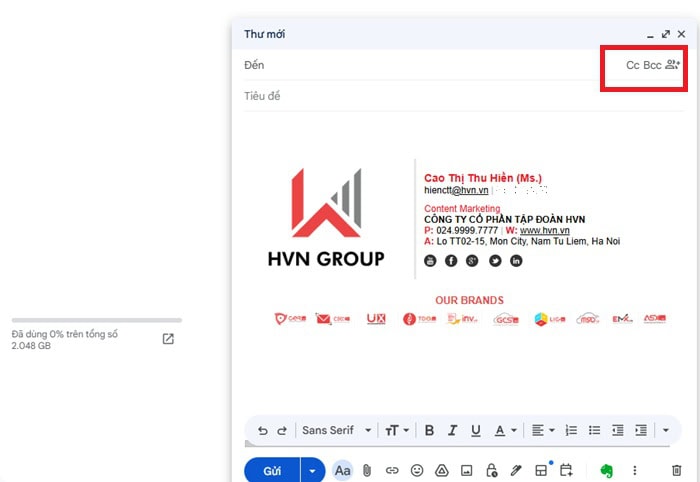Open the hienctt@hvn.vn email link
Image resolution: width=700 pixels, height=482 pixels.
click(x=456, y=190)
